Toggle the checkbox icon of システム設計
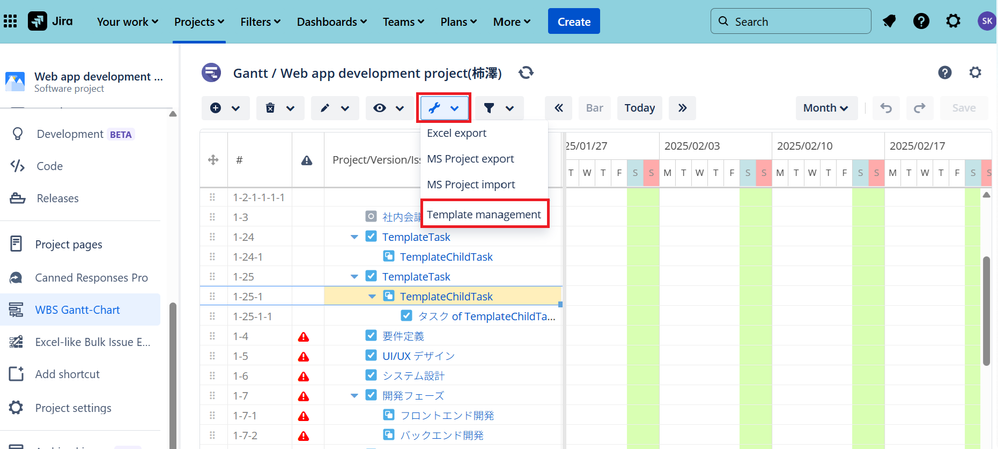 (x=371, y=376)
